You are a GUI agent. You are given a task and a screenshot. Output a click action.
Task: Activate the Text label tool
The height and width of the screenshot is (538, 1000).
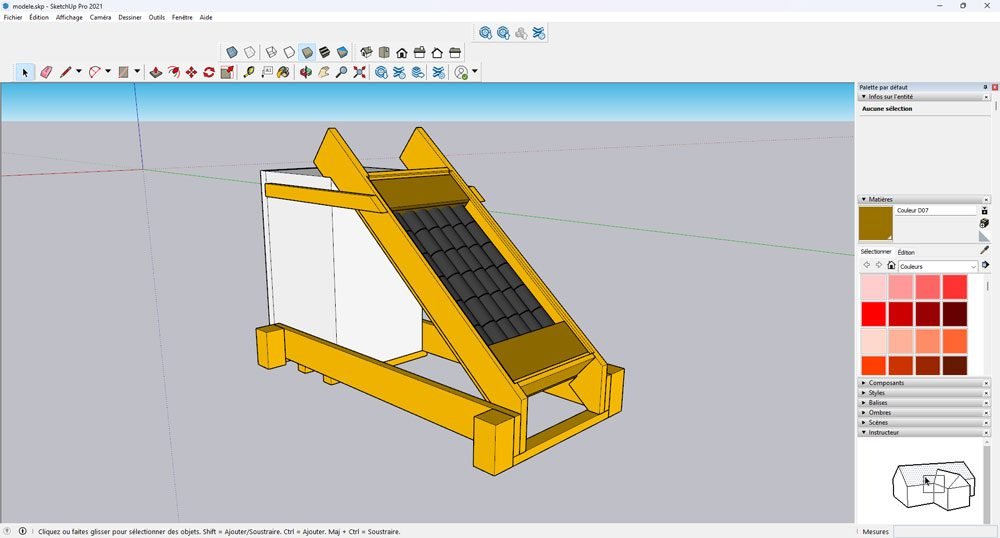coord(267,72)
